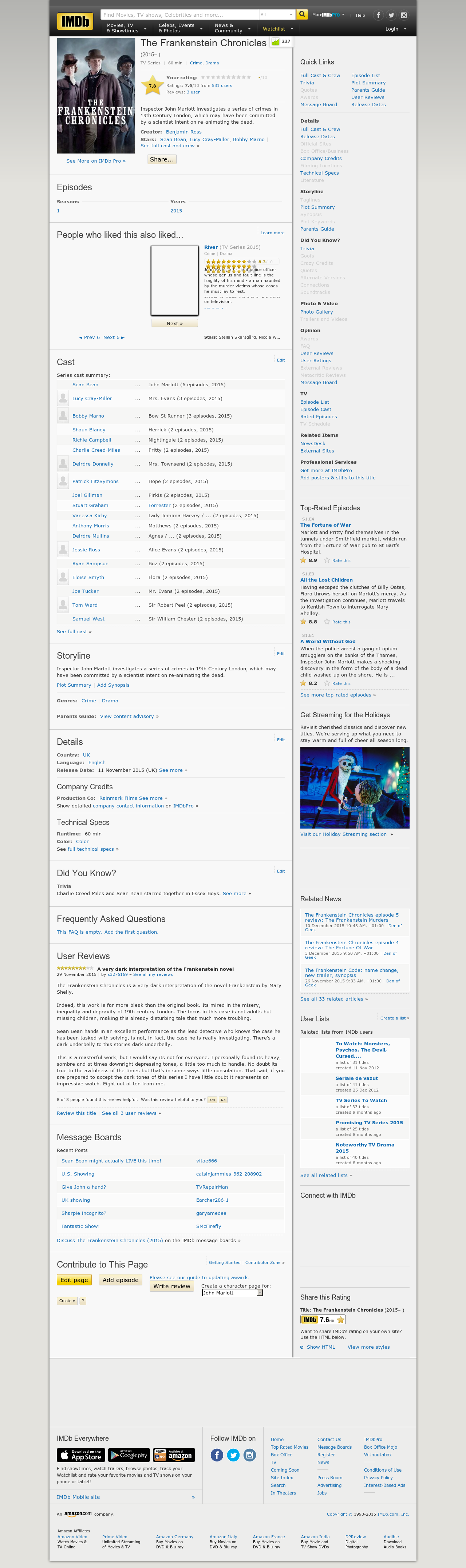
Task: Click the Create » button
Action: coord(67,1301)
